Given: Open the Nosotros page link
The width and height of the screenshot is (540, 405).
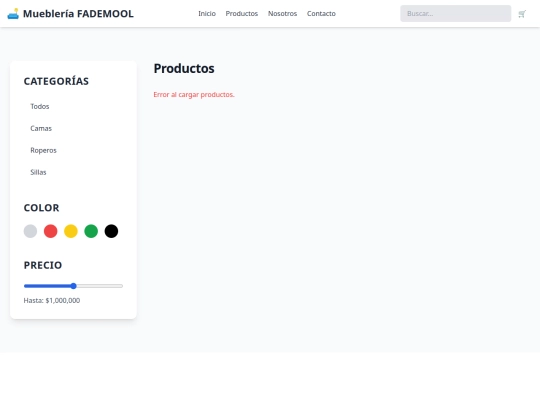Looking at the screenshot, I should pos(282,14).
